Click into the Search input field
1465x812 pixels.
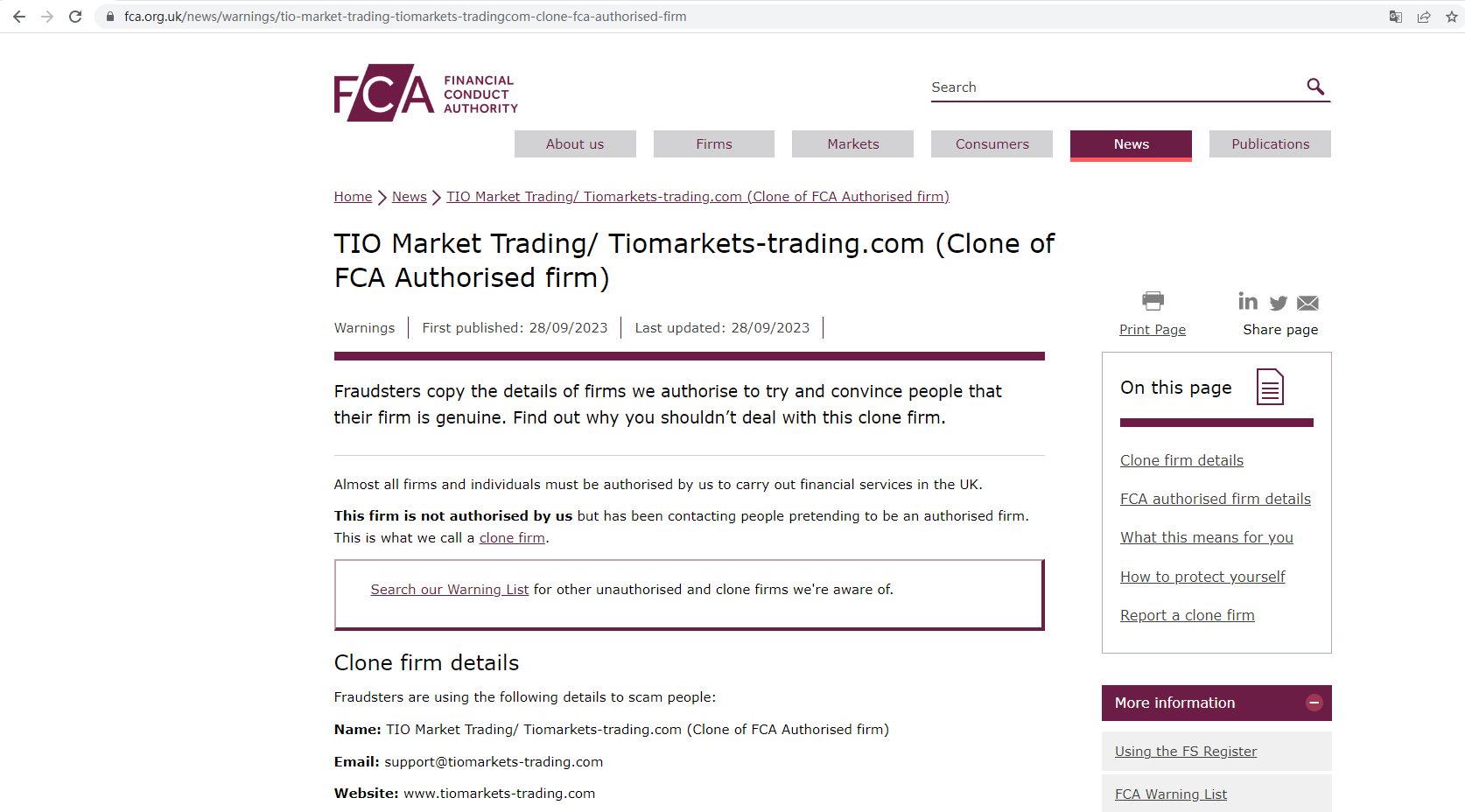pos(1111,87)
